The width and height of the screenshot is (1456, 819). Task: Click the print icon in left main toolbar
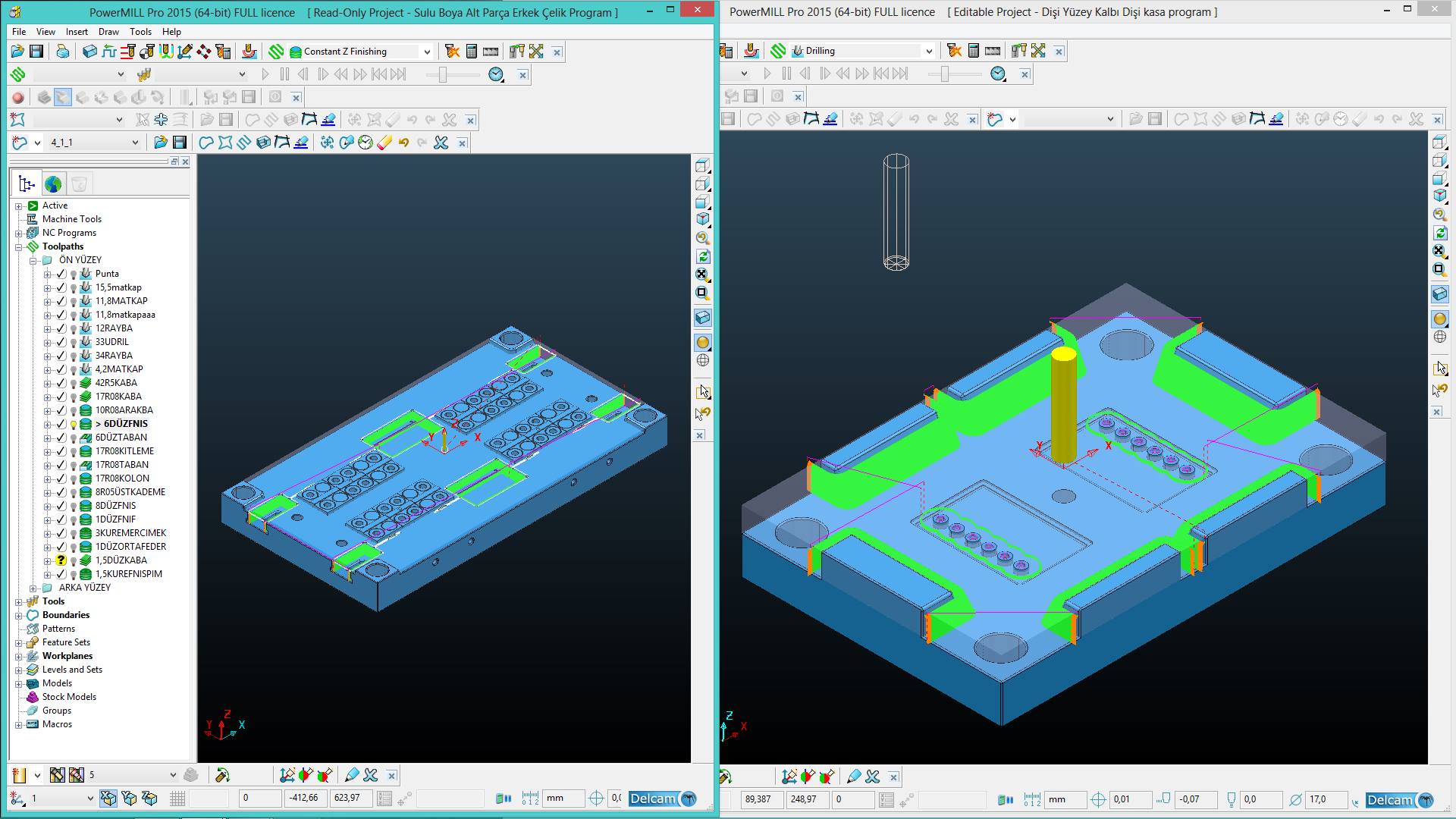[x=63, y=52]
